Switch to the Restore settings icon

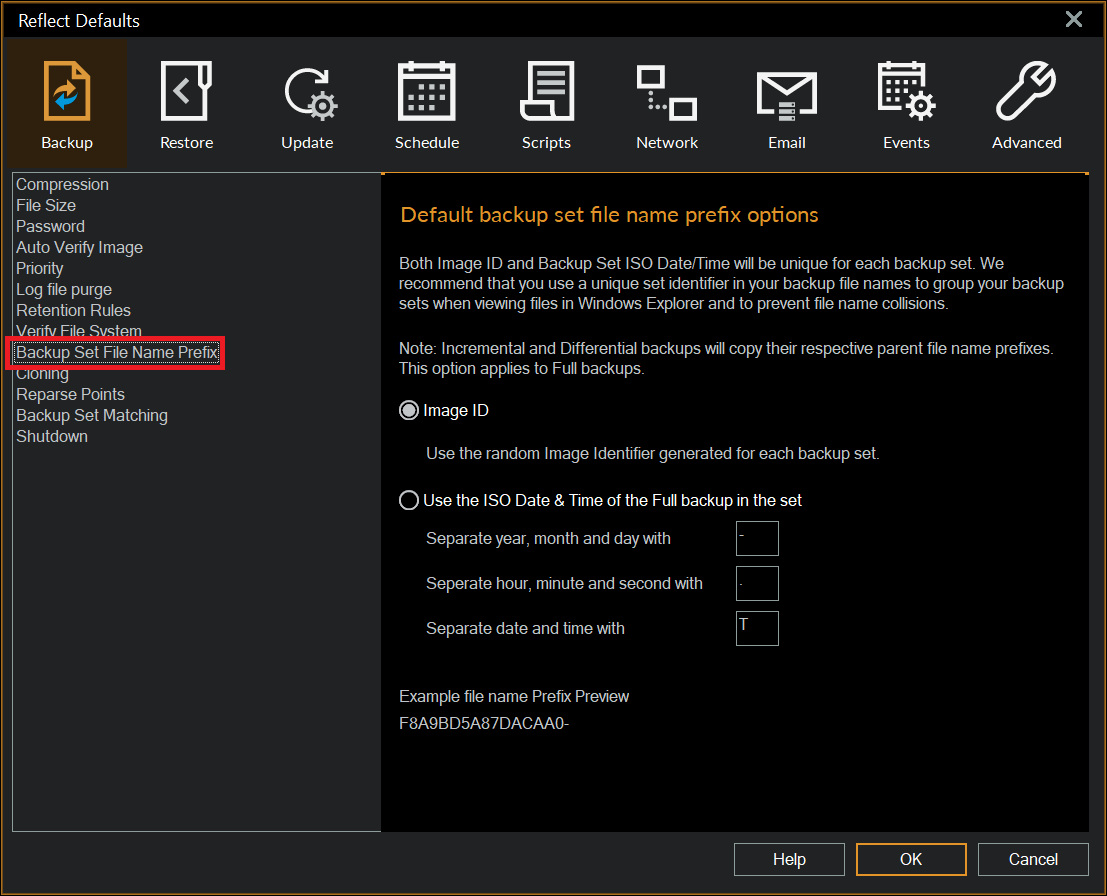186,103
